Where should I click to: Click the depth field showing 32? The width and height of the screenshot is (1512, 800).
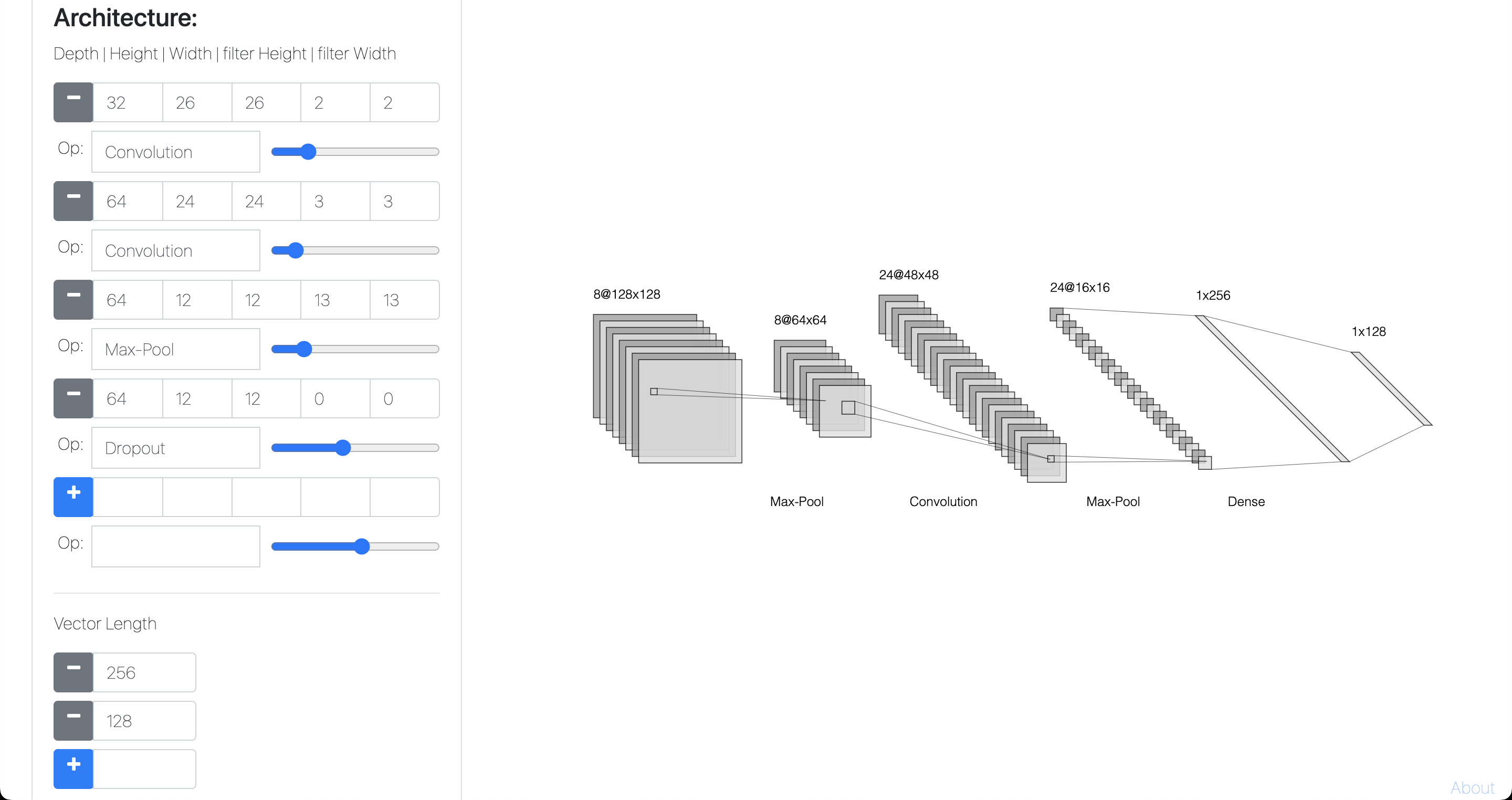pyautogui.click(x=128, y=102)
